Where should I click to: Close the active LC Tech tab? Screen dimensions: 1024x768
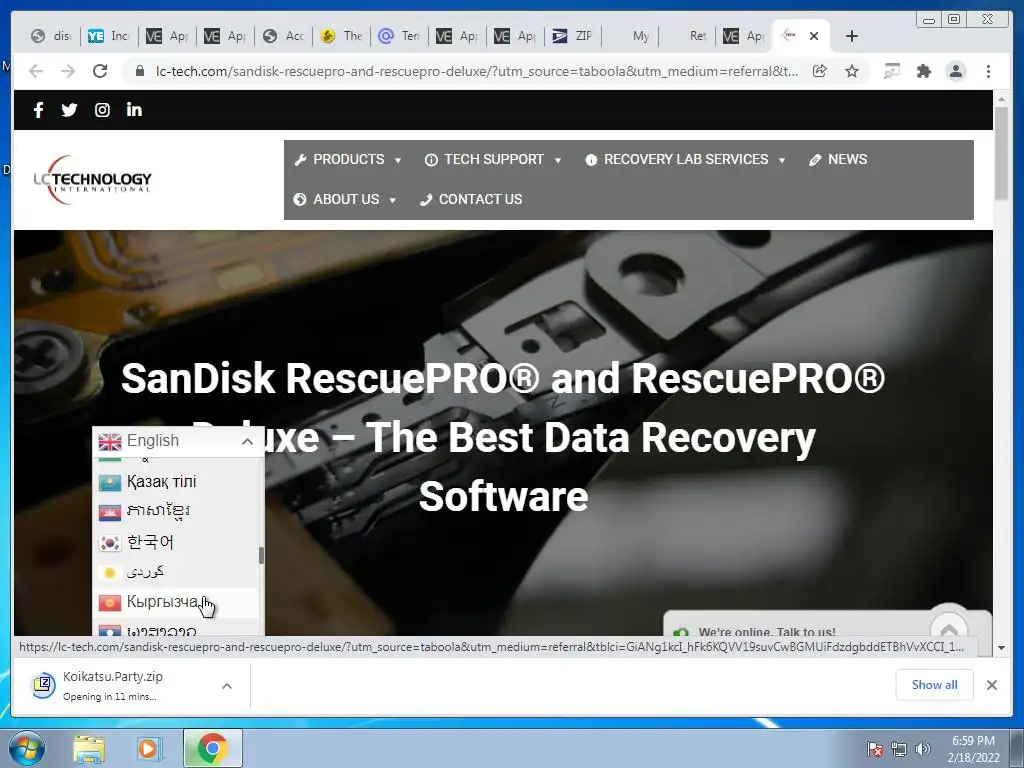point(814,36)
